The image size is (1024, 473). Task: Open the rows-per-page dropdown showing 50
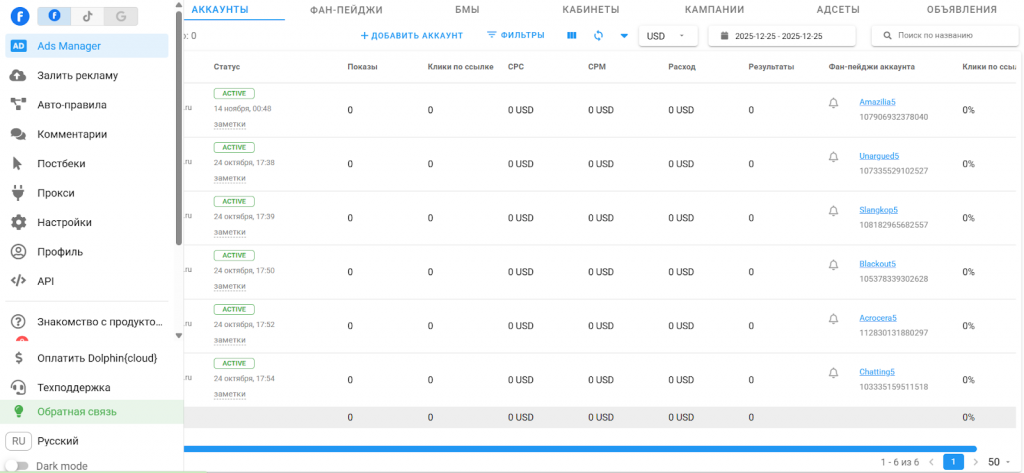click(x=999, y=462)
